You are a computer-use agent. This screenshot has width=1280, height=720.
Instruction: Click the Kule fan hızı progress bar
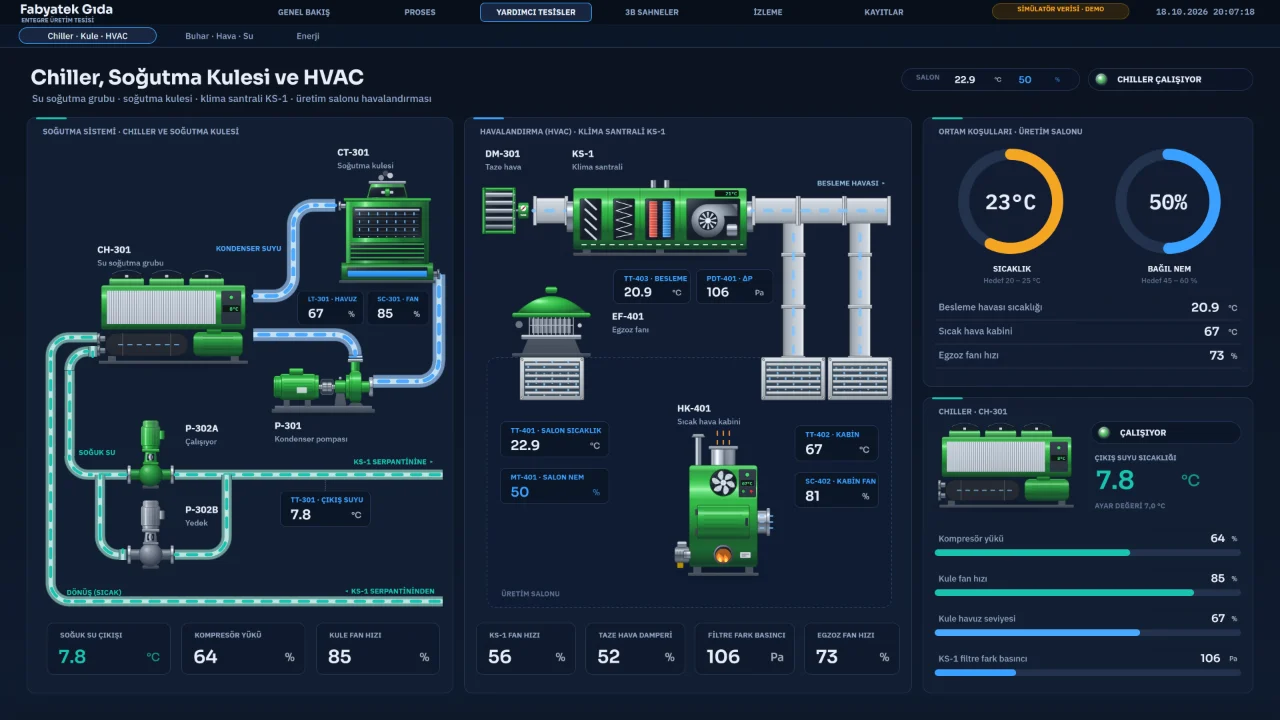click(x=1089, y=592)
